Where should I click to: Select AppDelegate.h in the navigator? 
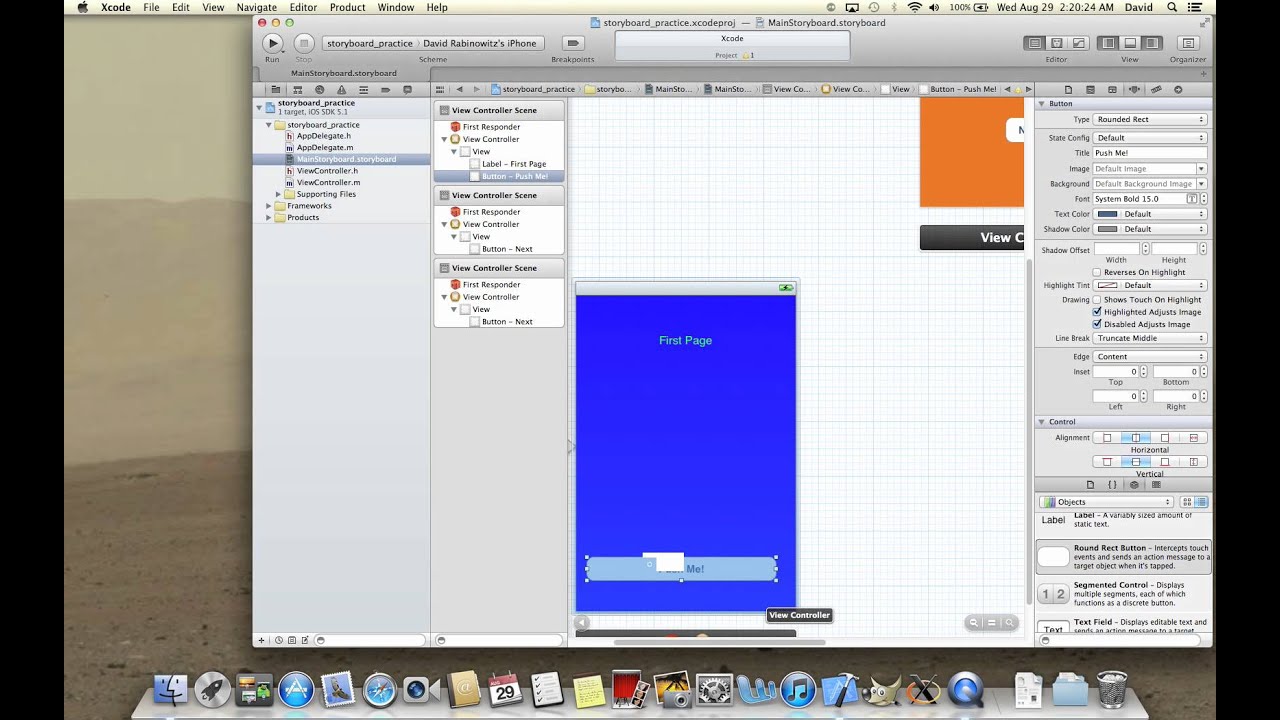(323, 136)
